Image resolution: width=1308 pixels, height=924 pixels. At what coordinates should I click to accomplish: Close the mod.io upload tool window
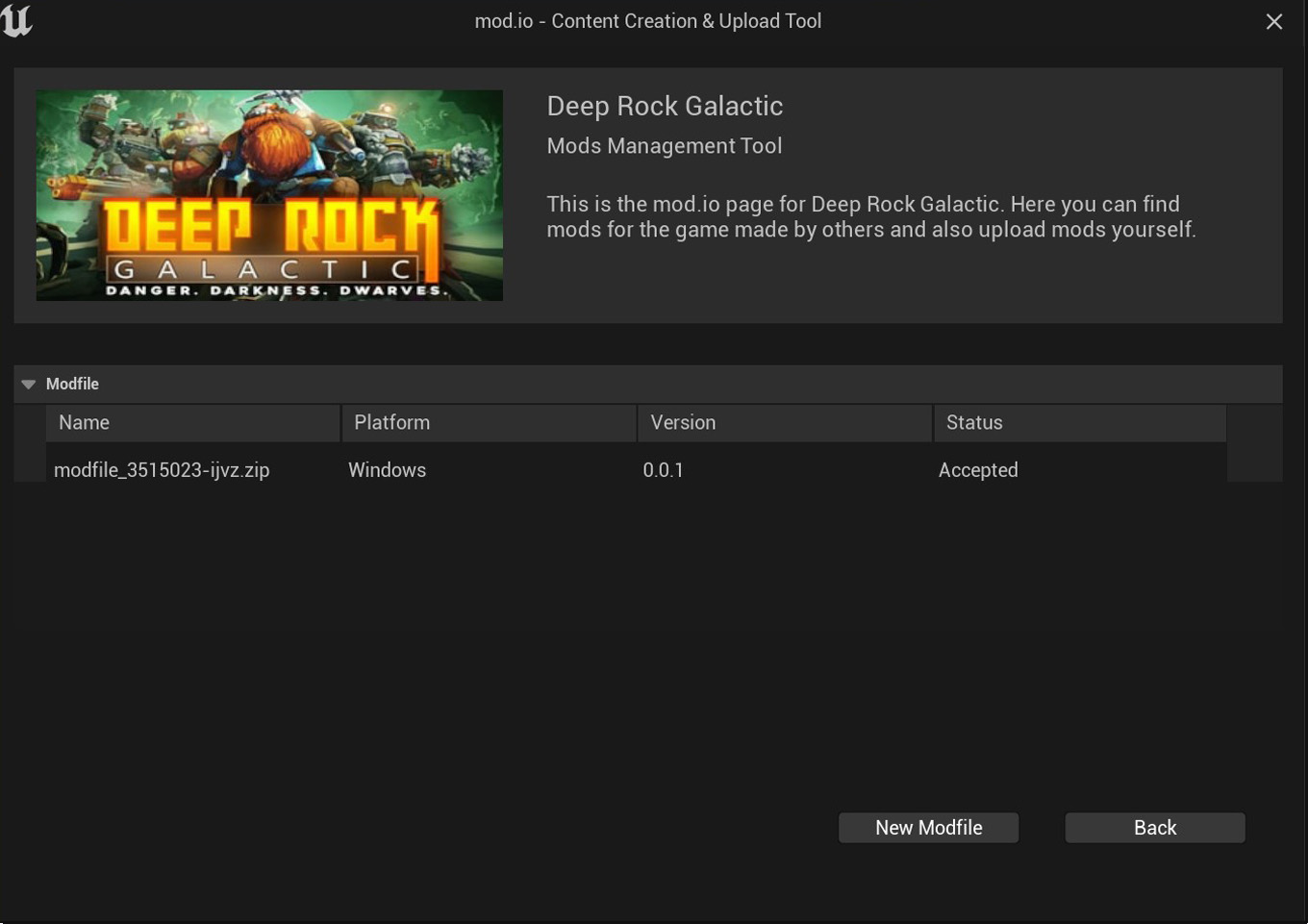[x=1274, y=21]
